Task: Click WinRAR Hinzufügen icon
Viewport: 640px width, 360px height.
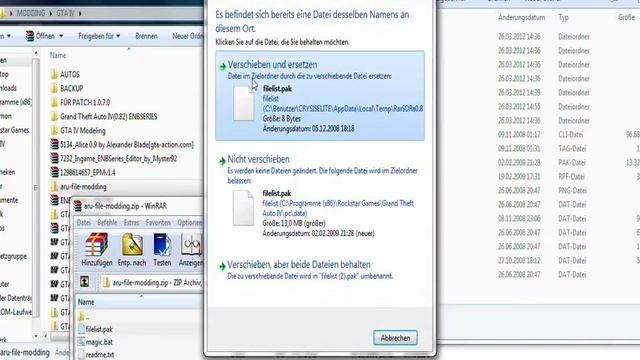Action: pyautogui.click(x=97, y=249)
